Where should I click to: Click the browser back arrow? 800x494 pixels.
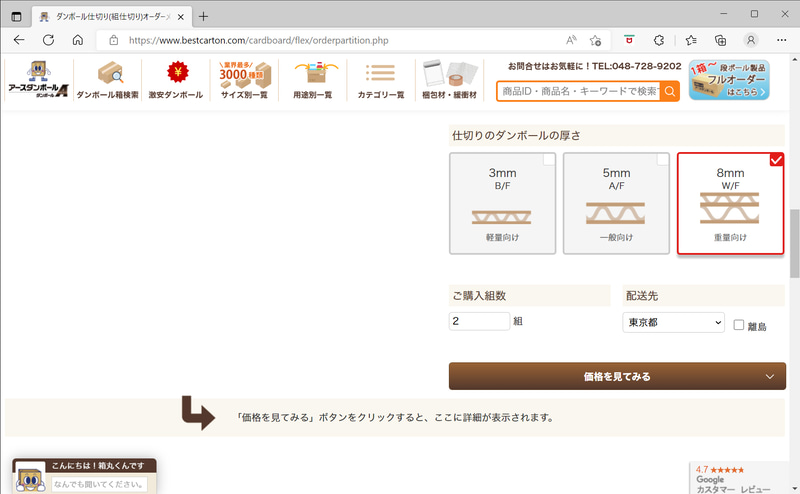coord(19,40)
